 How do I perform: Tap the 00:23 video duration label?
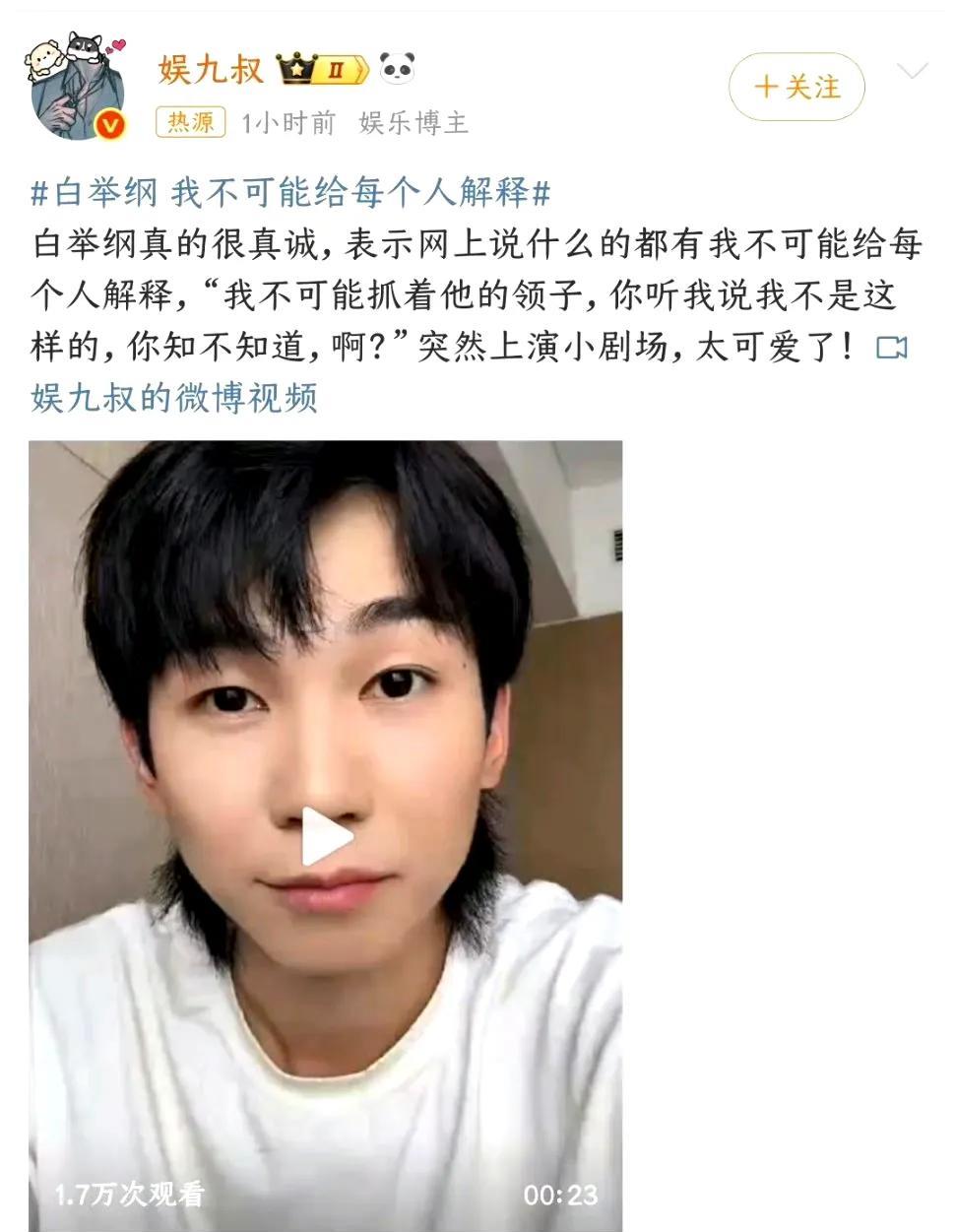pos(560,1195)
